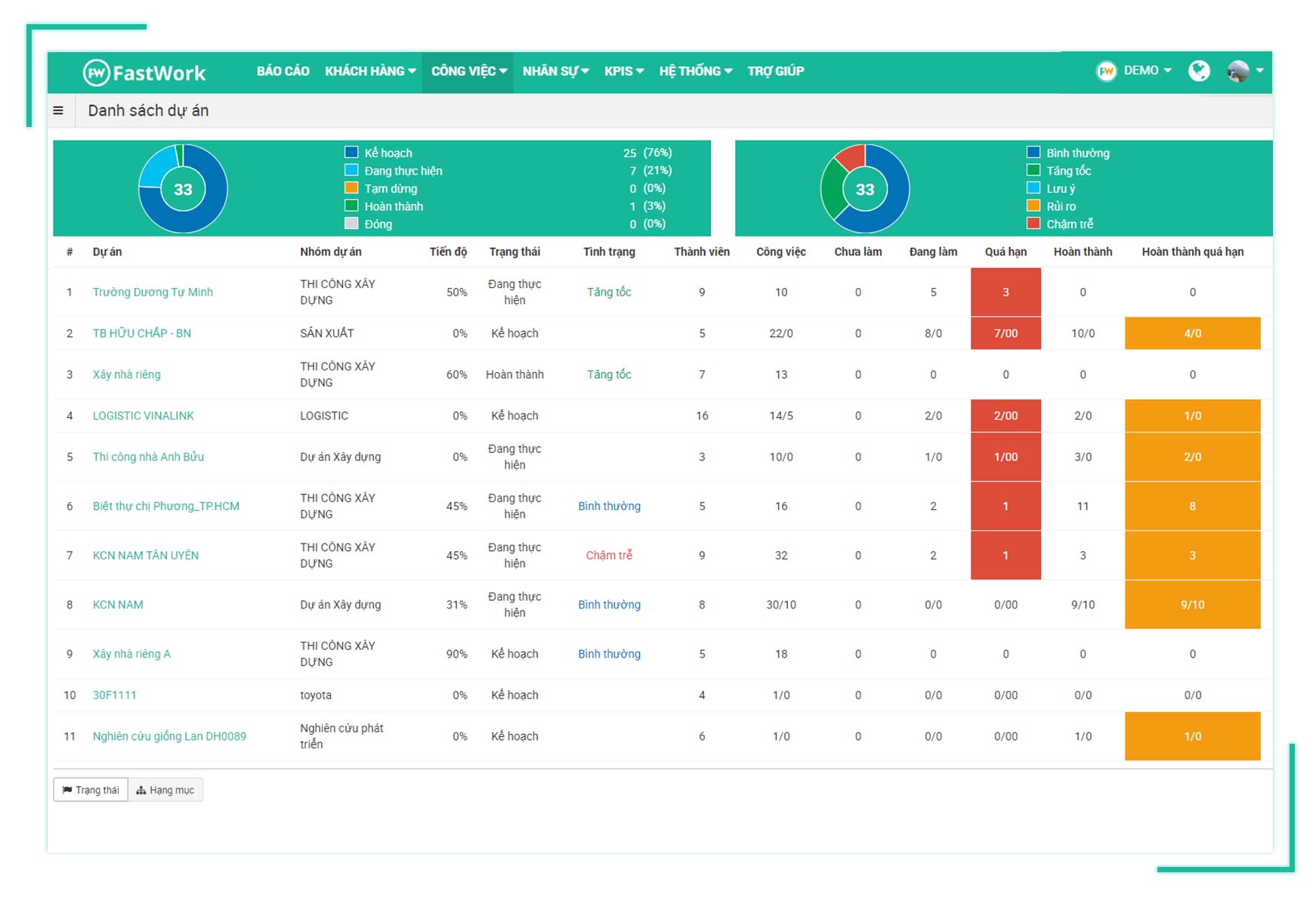
Task: Click the DEMO company logo icon
Action: coord(1106,71)
